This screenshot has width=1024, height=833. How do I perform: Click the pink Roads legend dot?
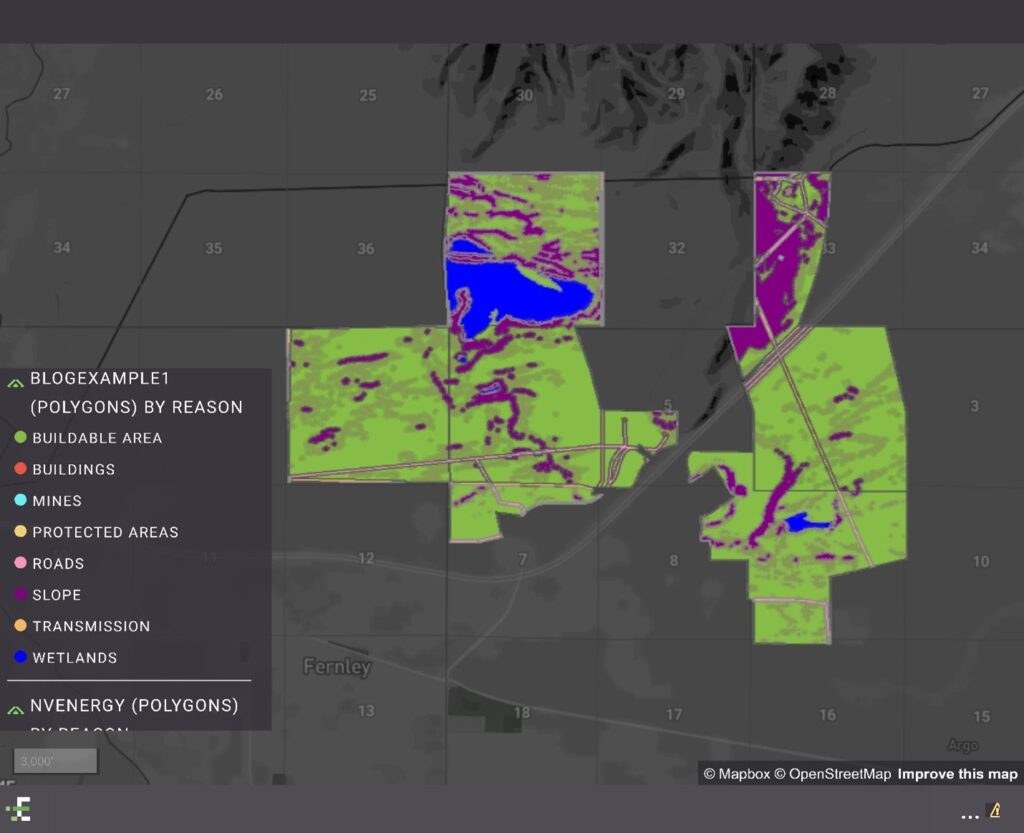pos(20,563)
